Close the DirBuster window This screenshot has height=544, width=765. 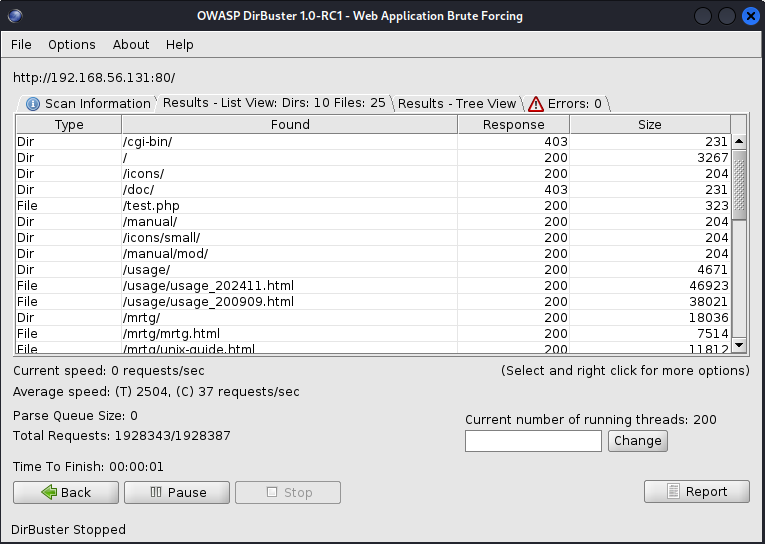[751, 16]
